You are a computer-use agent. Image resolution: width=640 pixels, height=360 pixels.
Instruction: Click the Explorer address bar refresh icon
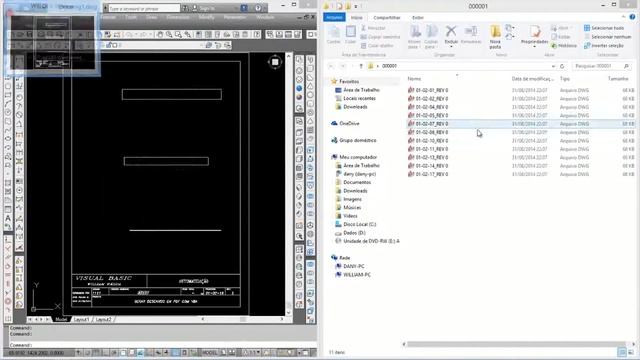pos(562,66)
